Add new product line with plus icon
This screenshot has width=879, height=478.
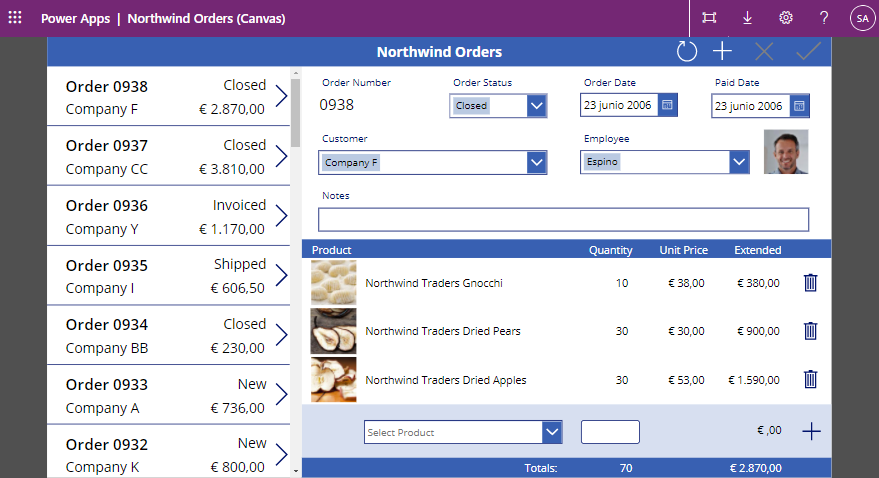coord(811,431)
